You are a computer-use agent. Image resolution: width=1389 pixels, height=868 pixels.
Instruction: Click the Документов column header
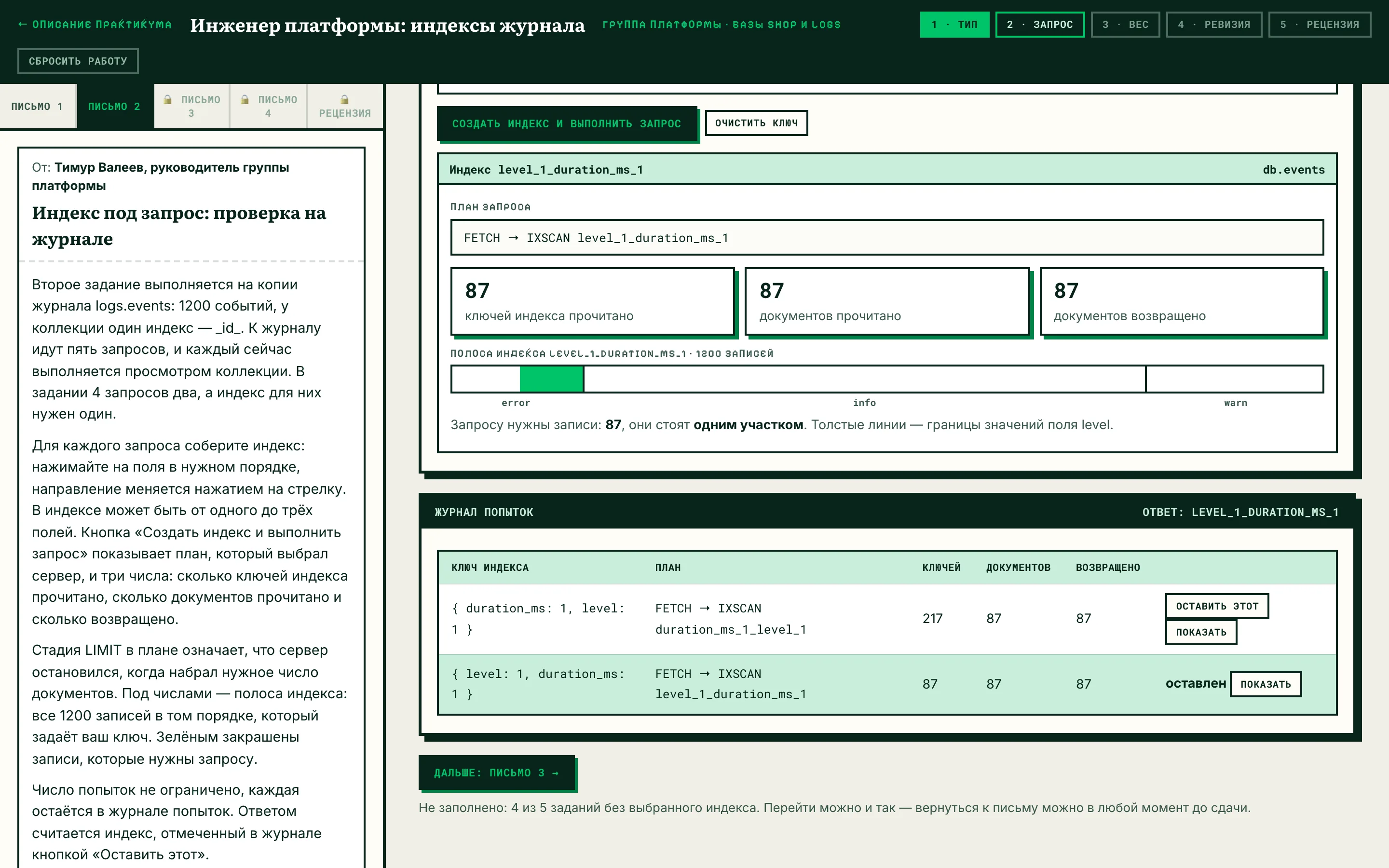coord(1018,568)
